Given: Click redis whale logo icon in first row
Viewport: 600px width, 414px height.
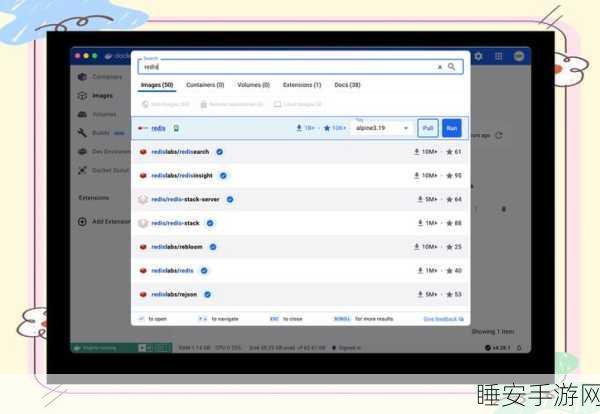Looking at the screenshot, I should (143, 128).
